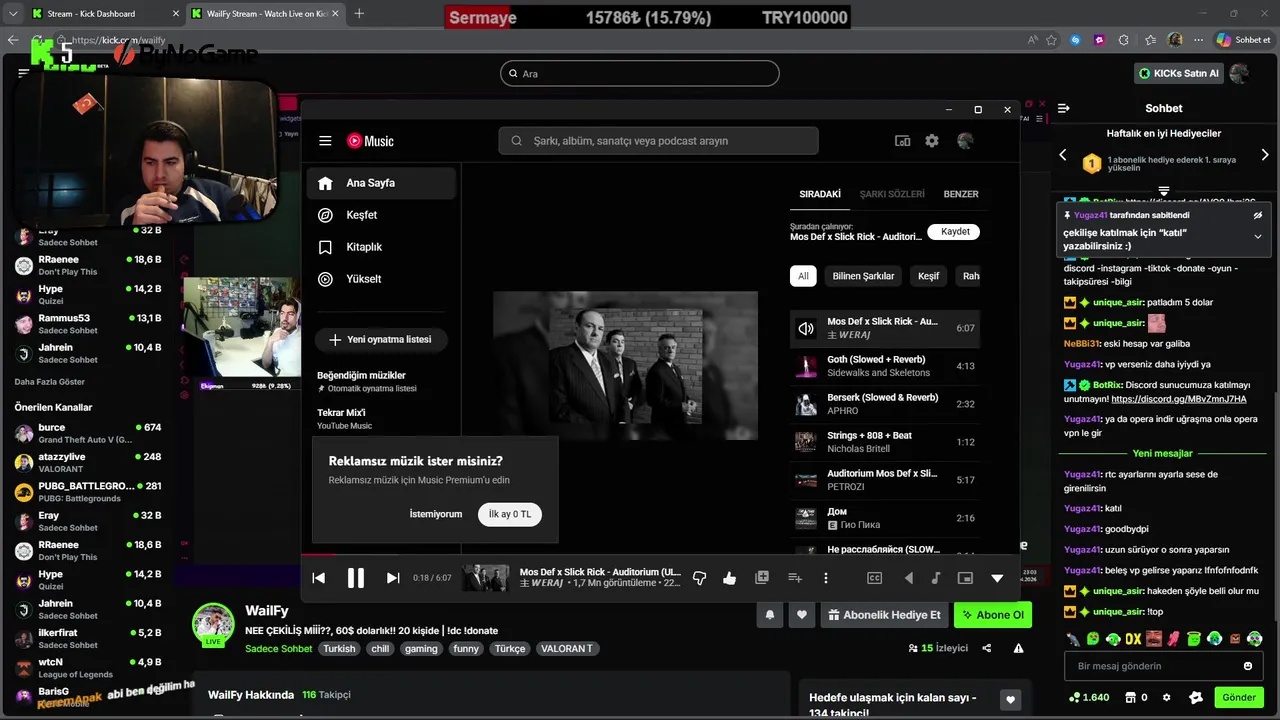Dismiss ad with İstemiyorum
Image resolution: width=1280 pixels, height=720 pixels.
[x=436, y=514]
